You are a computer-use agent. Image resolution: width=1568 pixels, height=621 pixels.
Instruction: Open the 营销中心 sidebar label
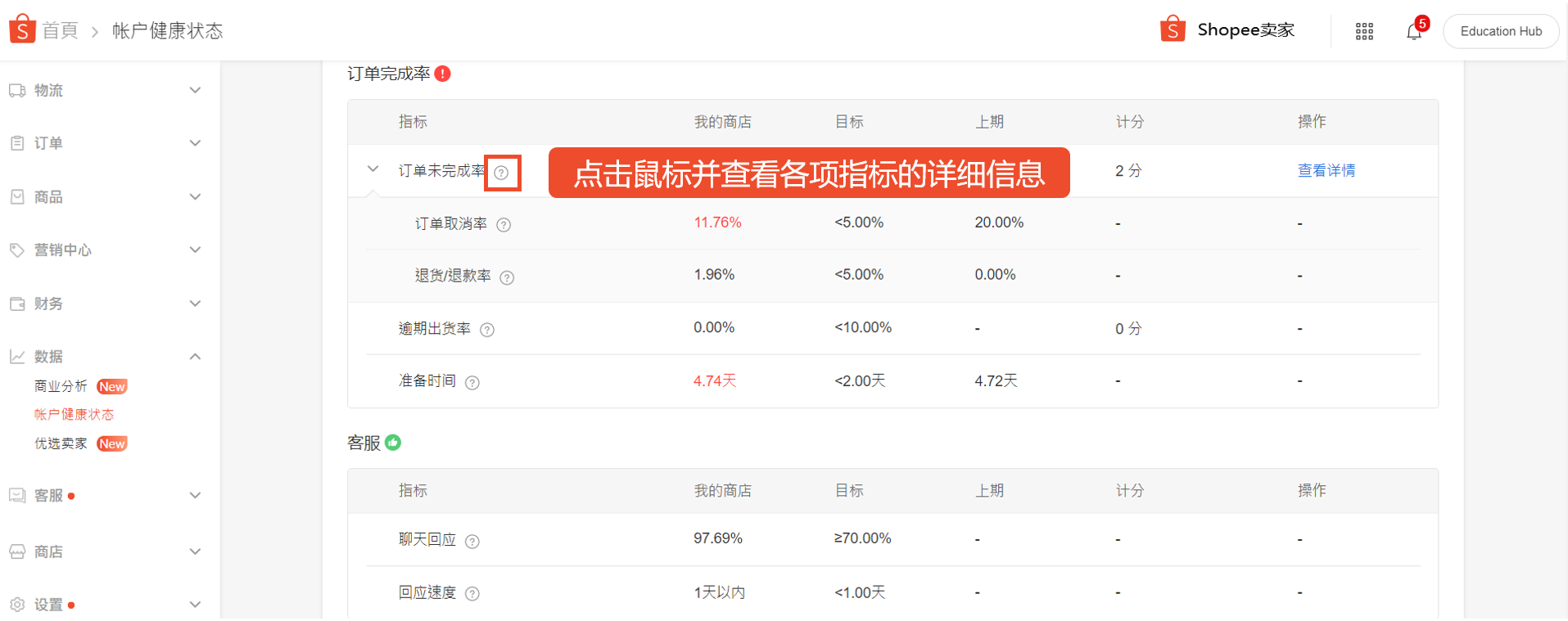(x=62, y=250)
